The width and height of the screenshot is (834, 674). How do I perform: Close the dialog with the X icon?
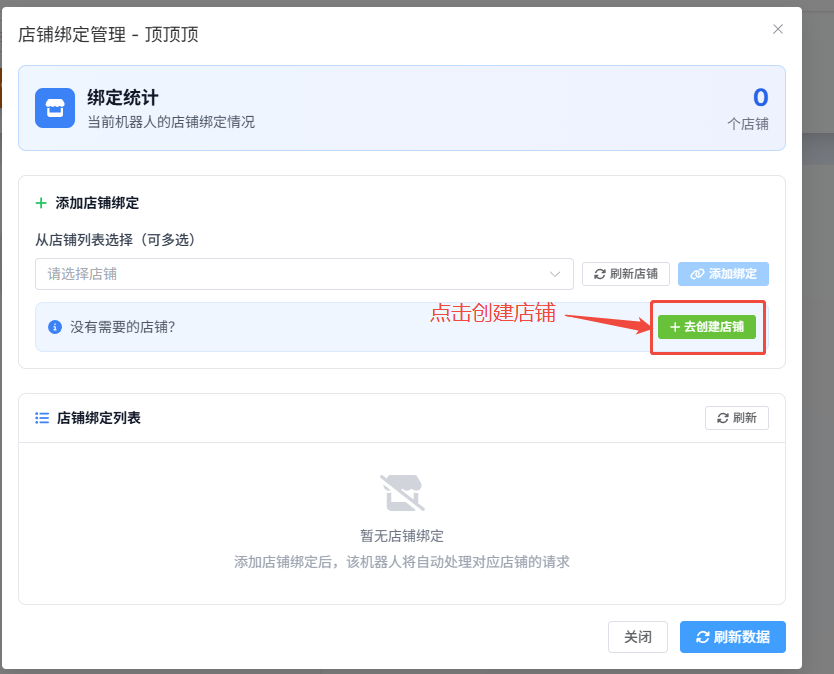click(777, 30)
